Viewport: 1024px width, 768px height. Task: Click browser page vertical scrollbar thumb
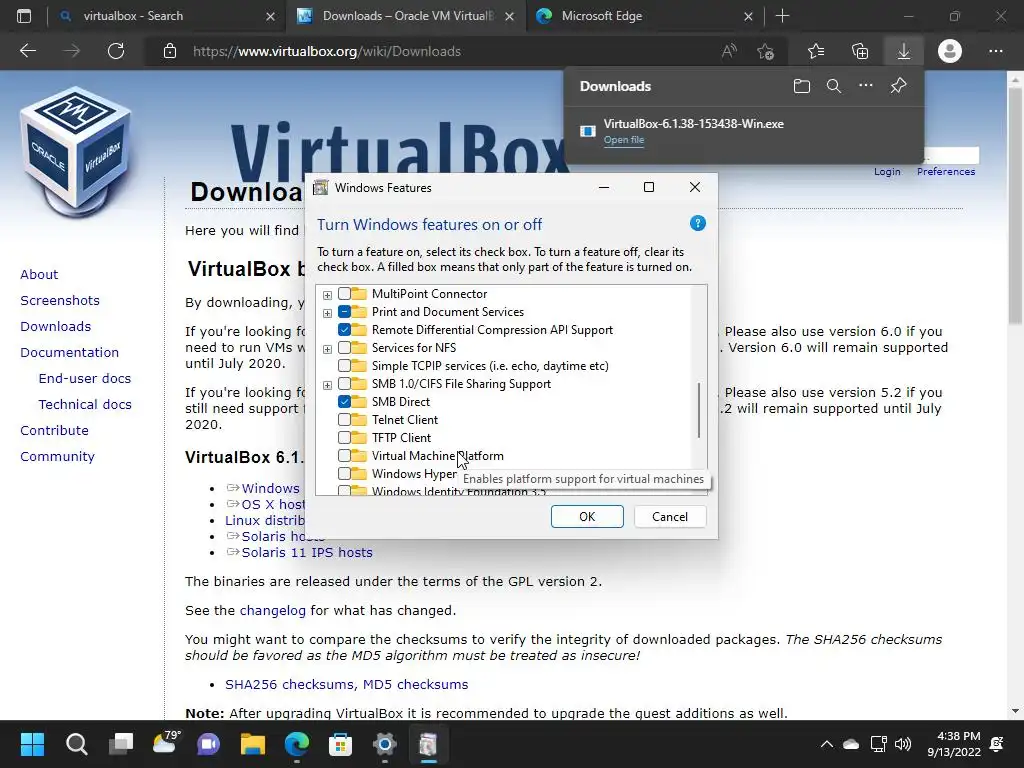(x=1016, y=204)
